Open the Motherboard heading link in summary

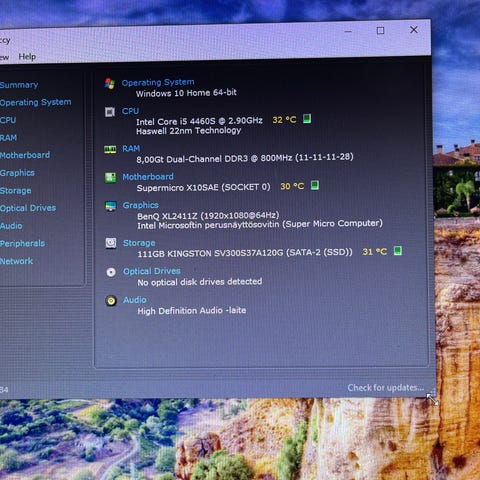click(x=148, y=177)
